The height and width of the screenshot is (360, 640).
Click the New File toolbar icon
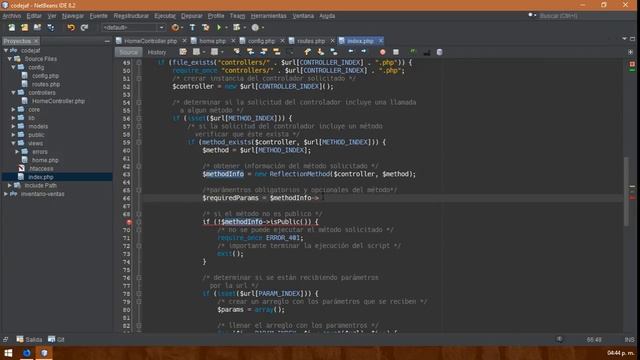11,27
